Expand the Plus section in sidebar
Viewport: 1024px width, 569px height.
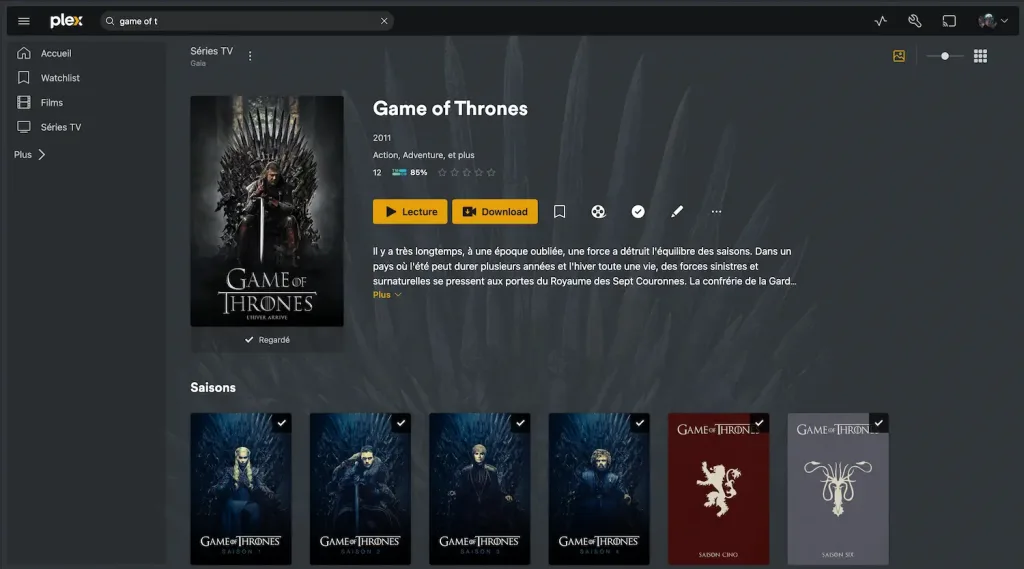(x=30, y=155)
